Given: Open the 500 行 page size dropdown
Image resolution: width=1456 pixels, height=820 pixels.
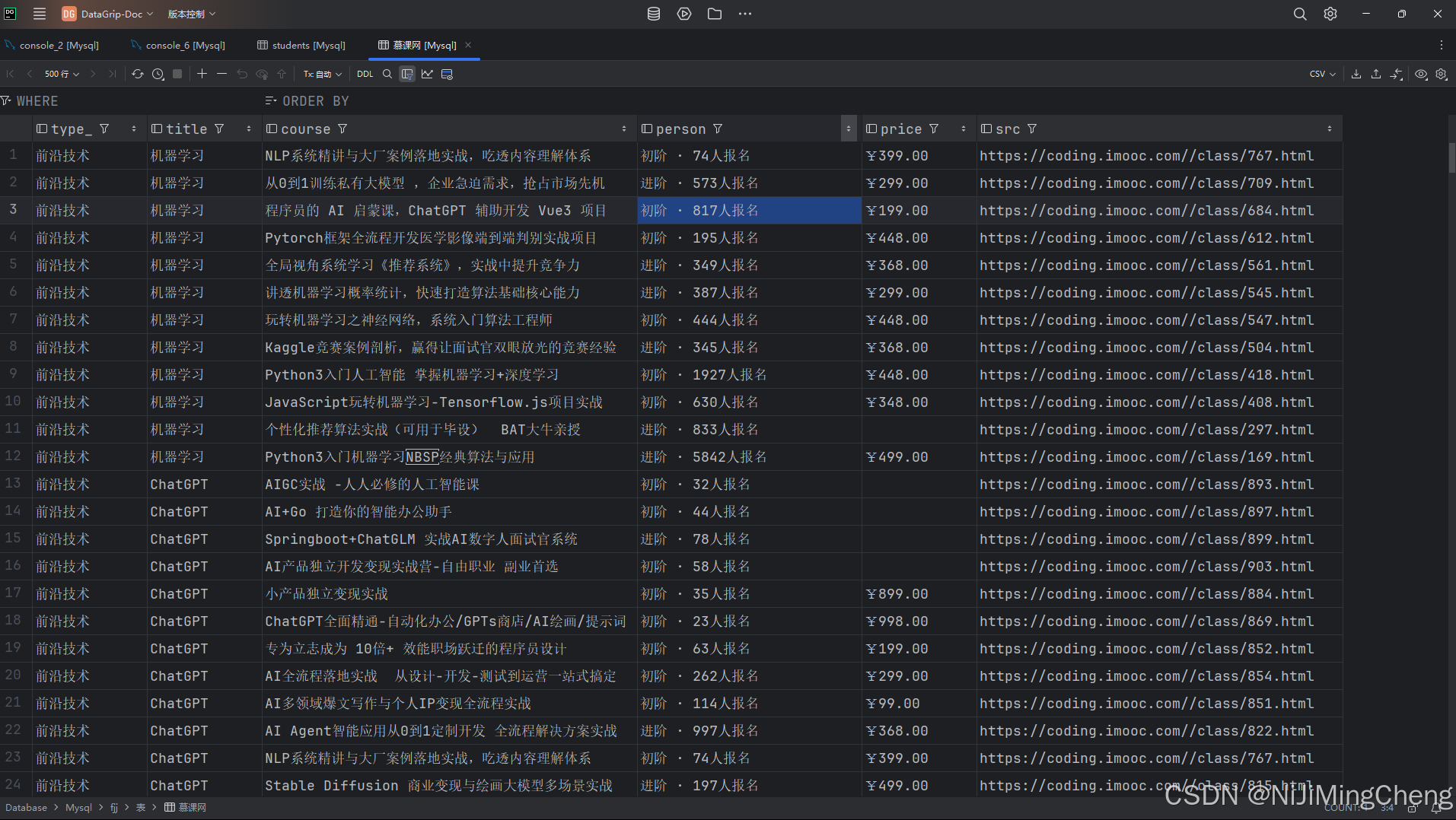Looking at the screenshot, I should (x=62, y=74).
